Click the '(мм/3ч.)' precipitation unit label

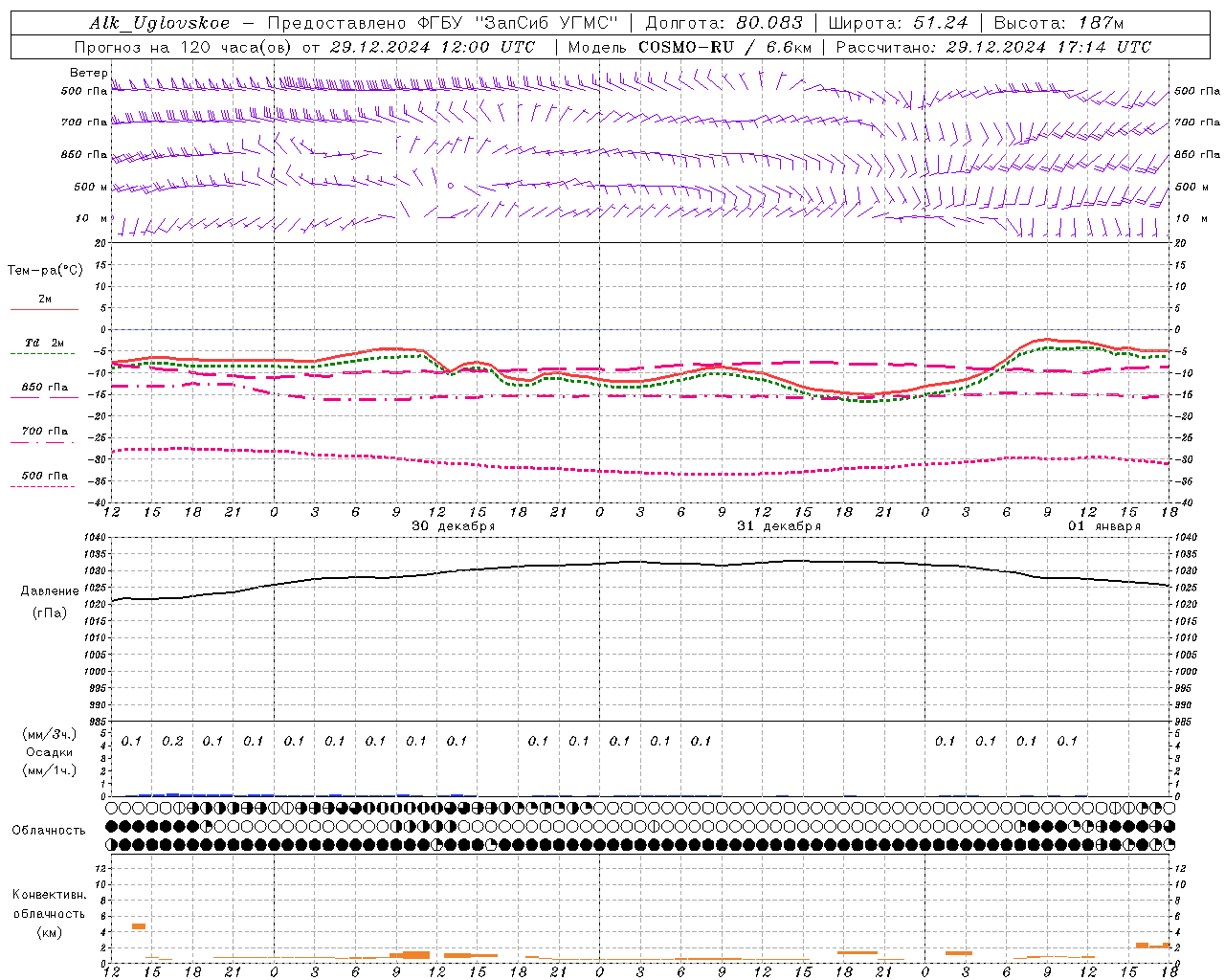coord(49,734)
